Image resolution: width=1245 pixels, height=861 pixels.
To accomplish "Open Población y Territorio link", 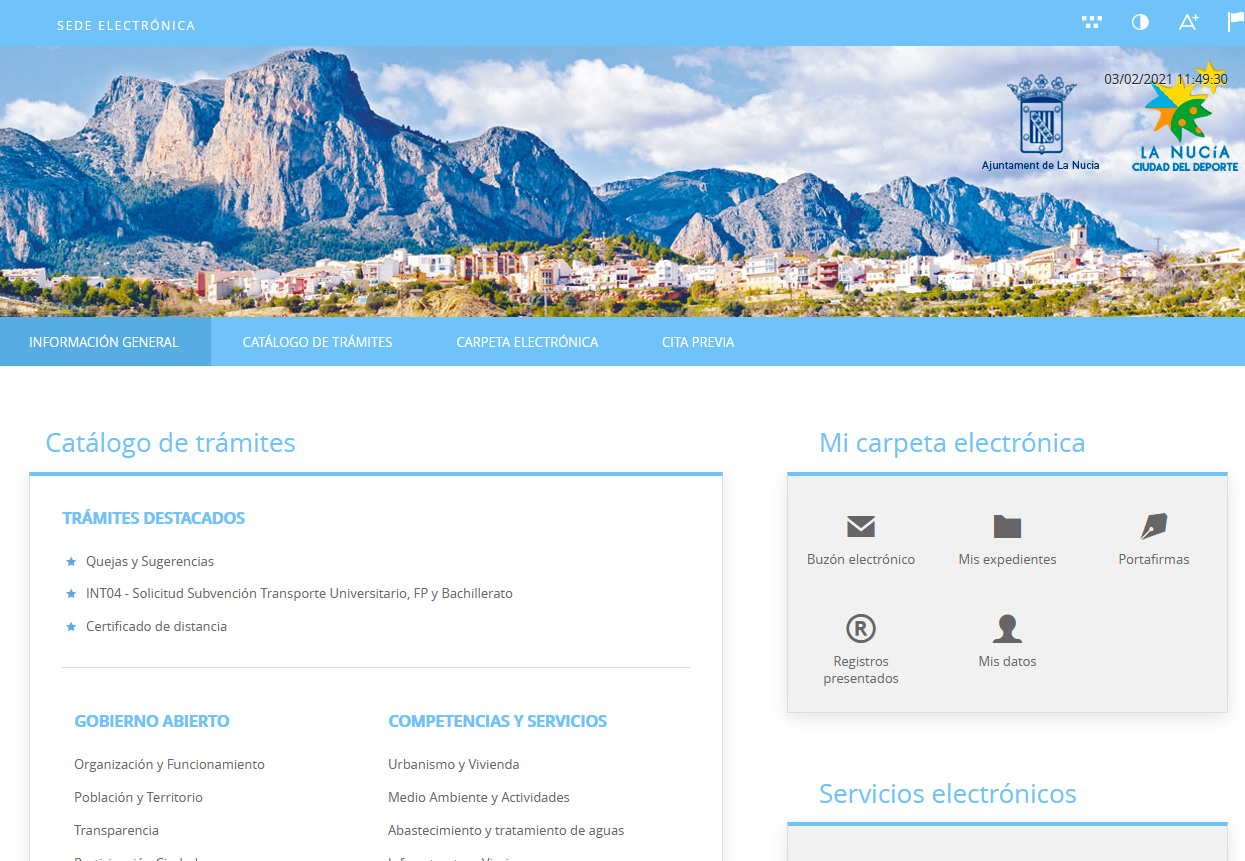I will (x=138, y=798).
